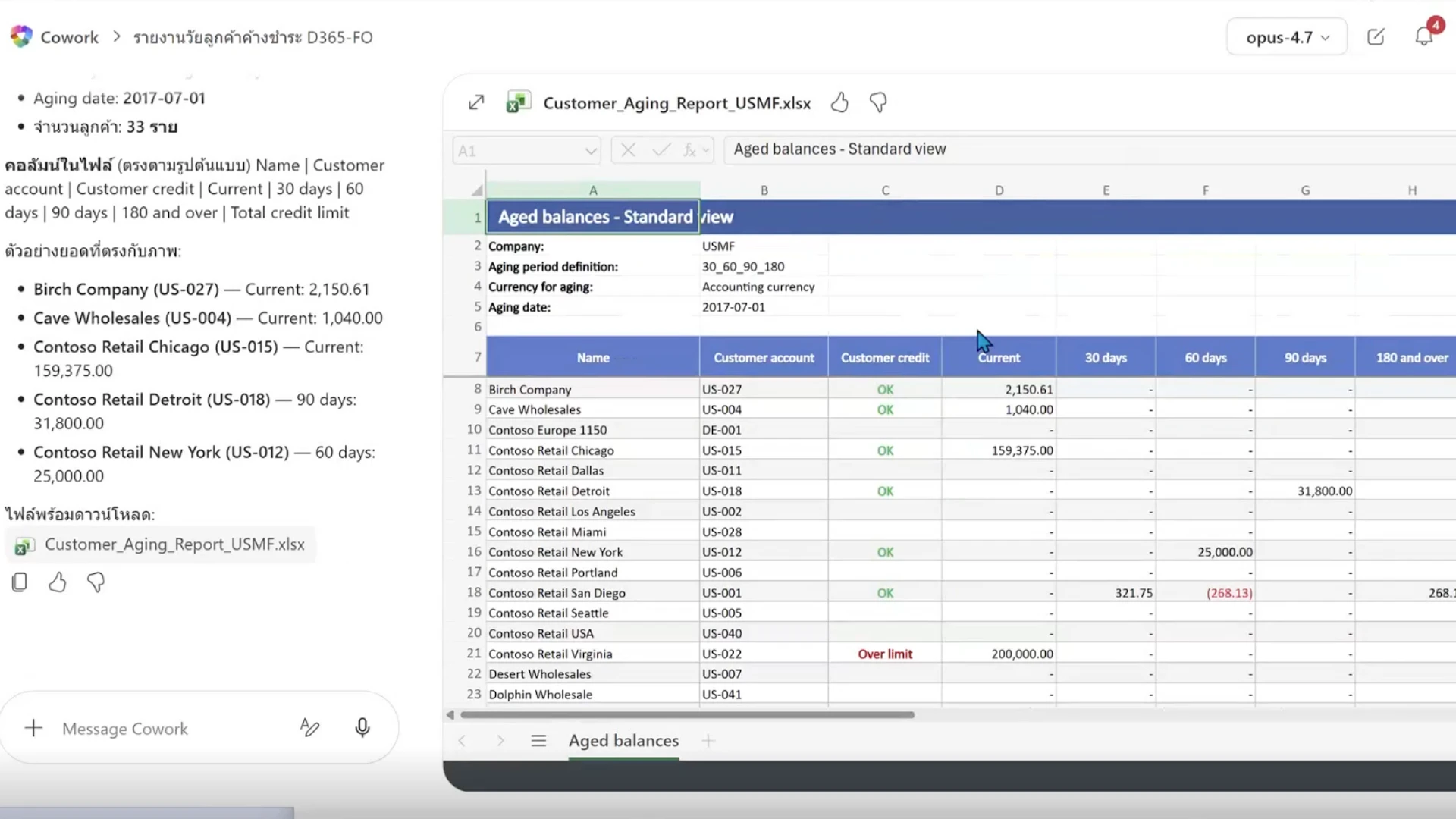Click the Aged balances title cell A1
This screenshot has height=819, width=1456.
(593, 217)
